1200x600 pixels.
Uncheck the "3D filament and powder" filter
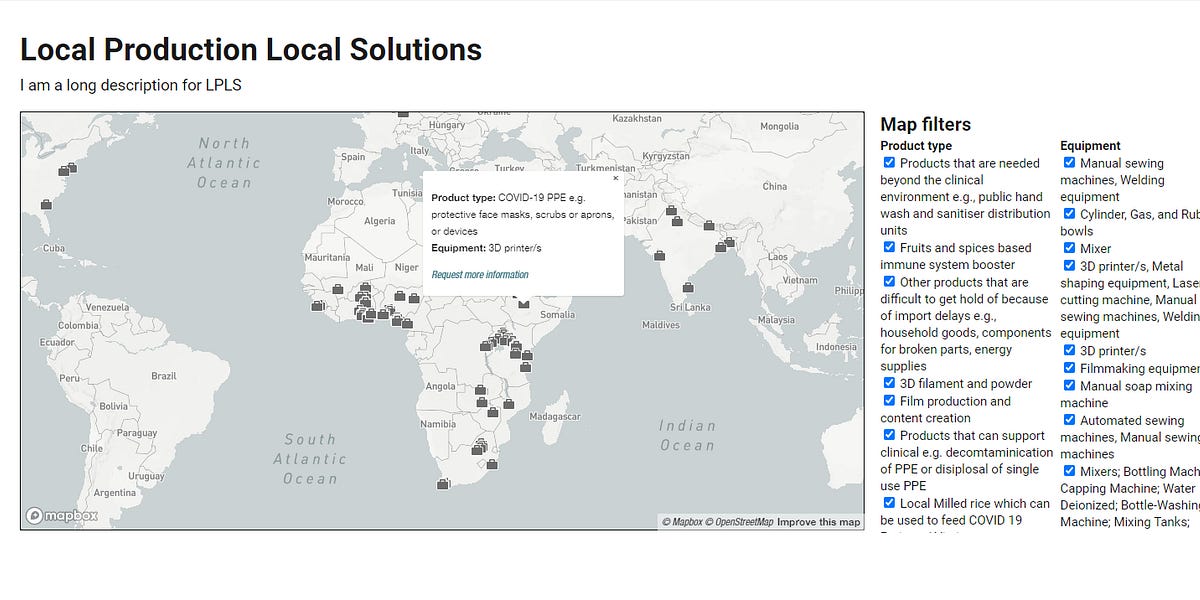889,383
